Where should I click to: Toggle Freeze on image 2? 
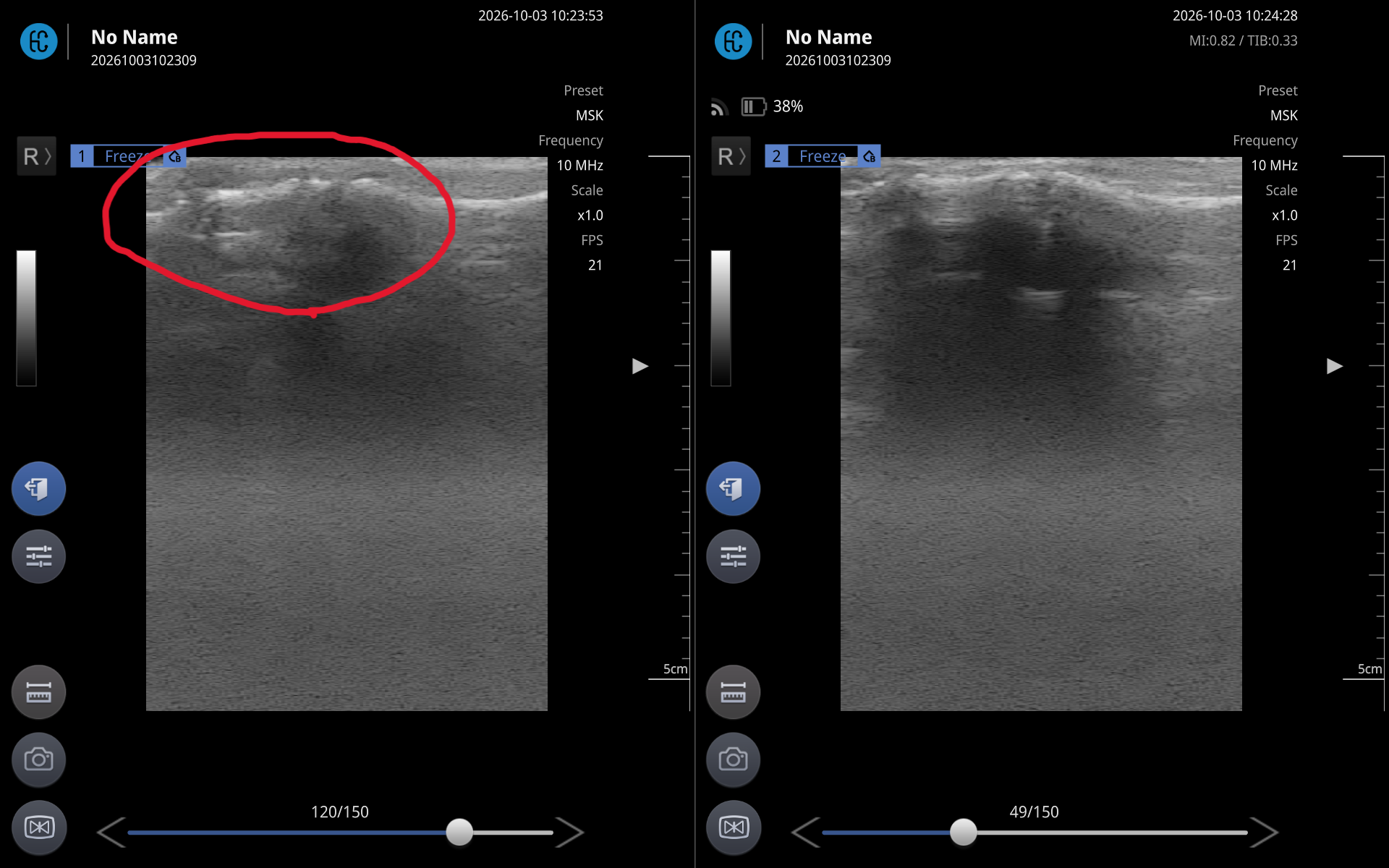click(823, 156)
